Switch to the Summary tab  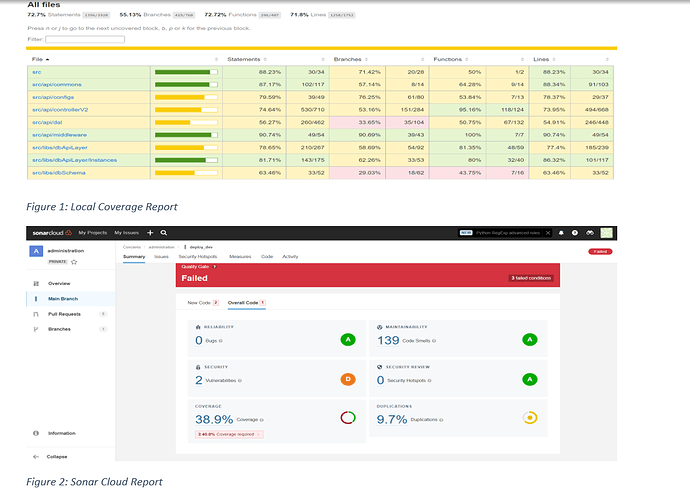[134, 257]
